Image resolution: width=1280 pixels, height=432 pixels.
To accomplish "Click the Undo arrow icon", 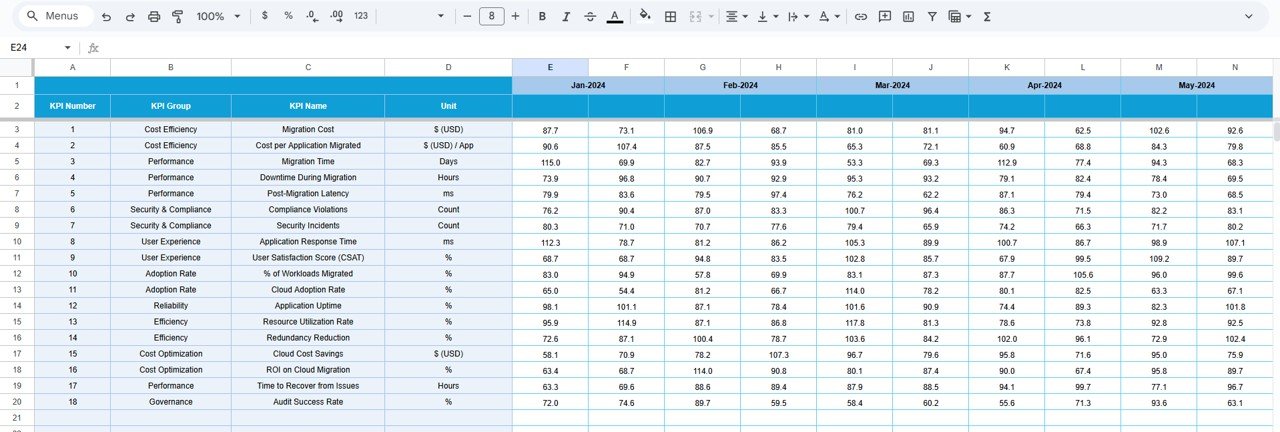I will [107, 17].
